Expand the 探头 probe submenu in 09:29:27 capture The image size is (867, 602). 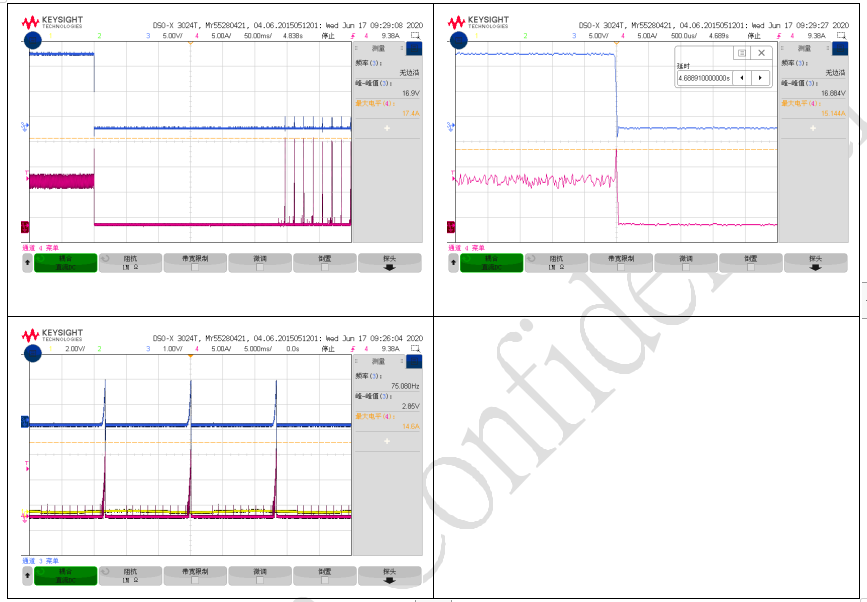pyautogui.click(x=816, y=263)
